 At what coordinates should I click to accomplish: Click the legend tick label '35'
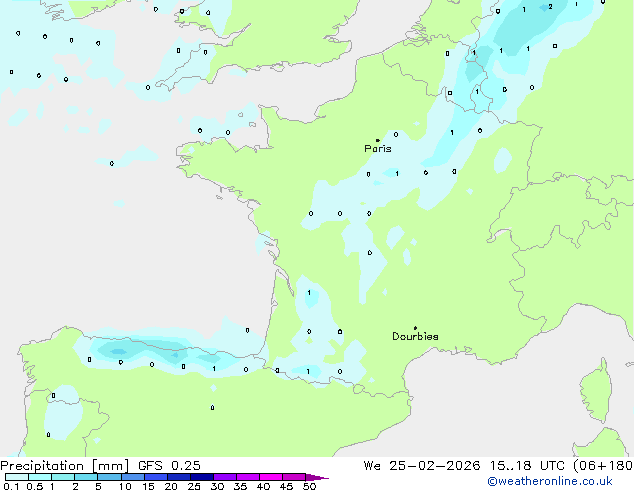click(240, 486)
